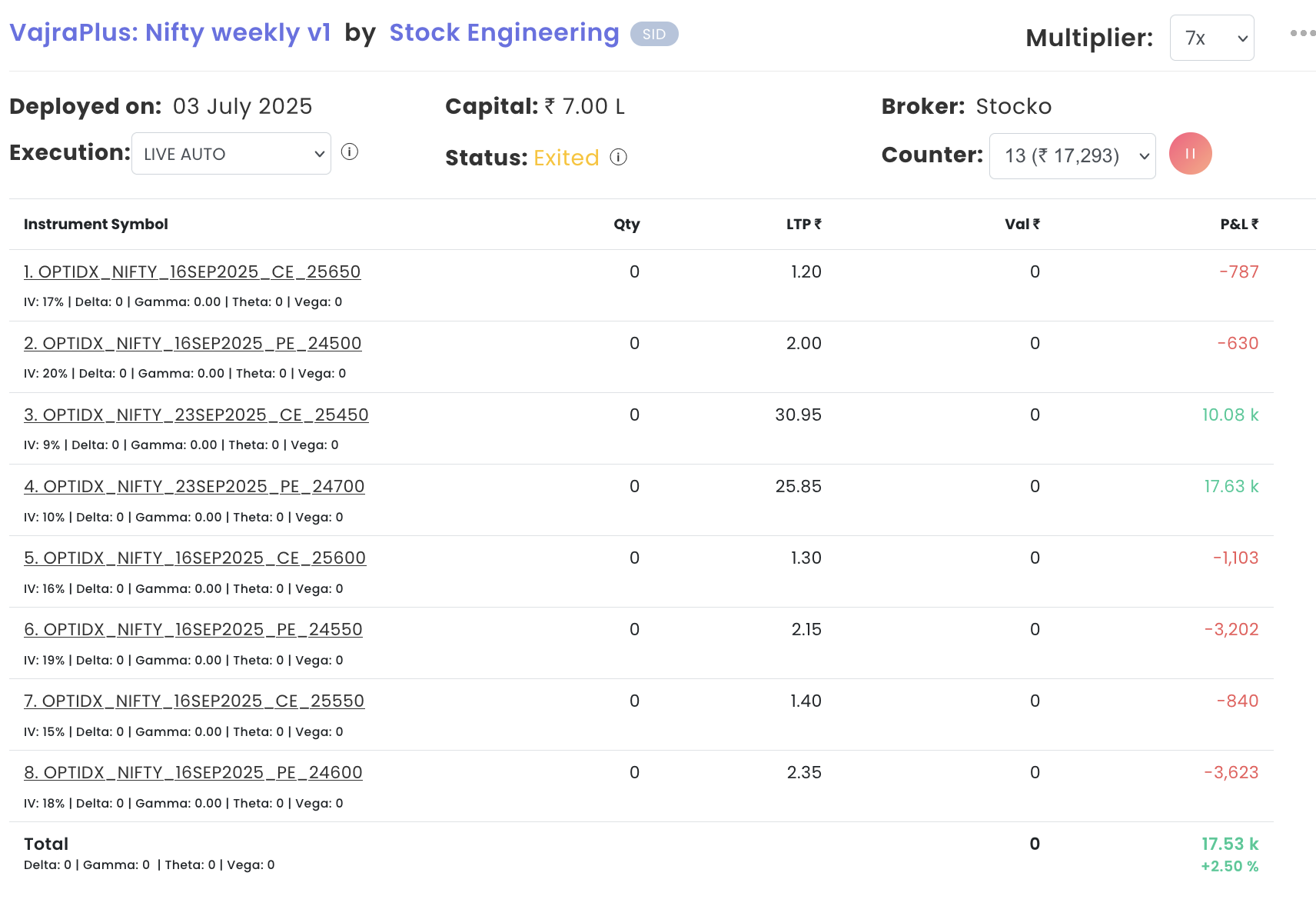Open the Multiplier 7x dropdown
The height and width of the screenshot is (906, 1316).
click(1211, 38)
